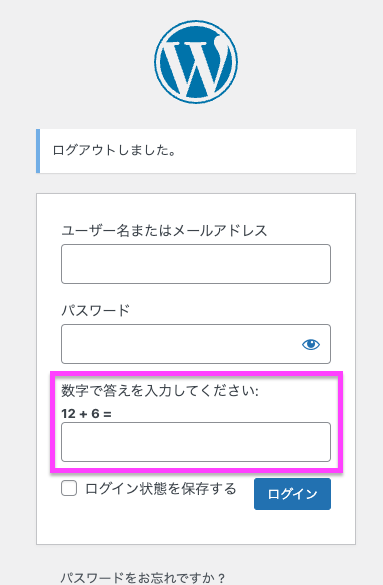Click the 12 + 6 = equation text
This screenshot has width=383, height=585.
[x=87, y=414]
